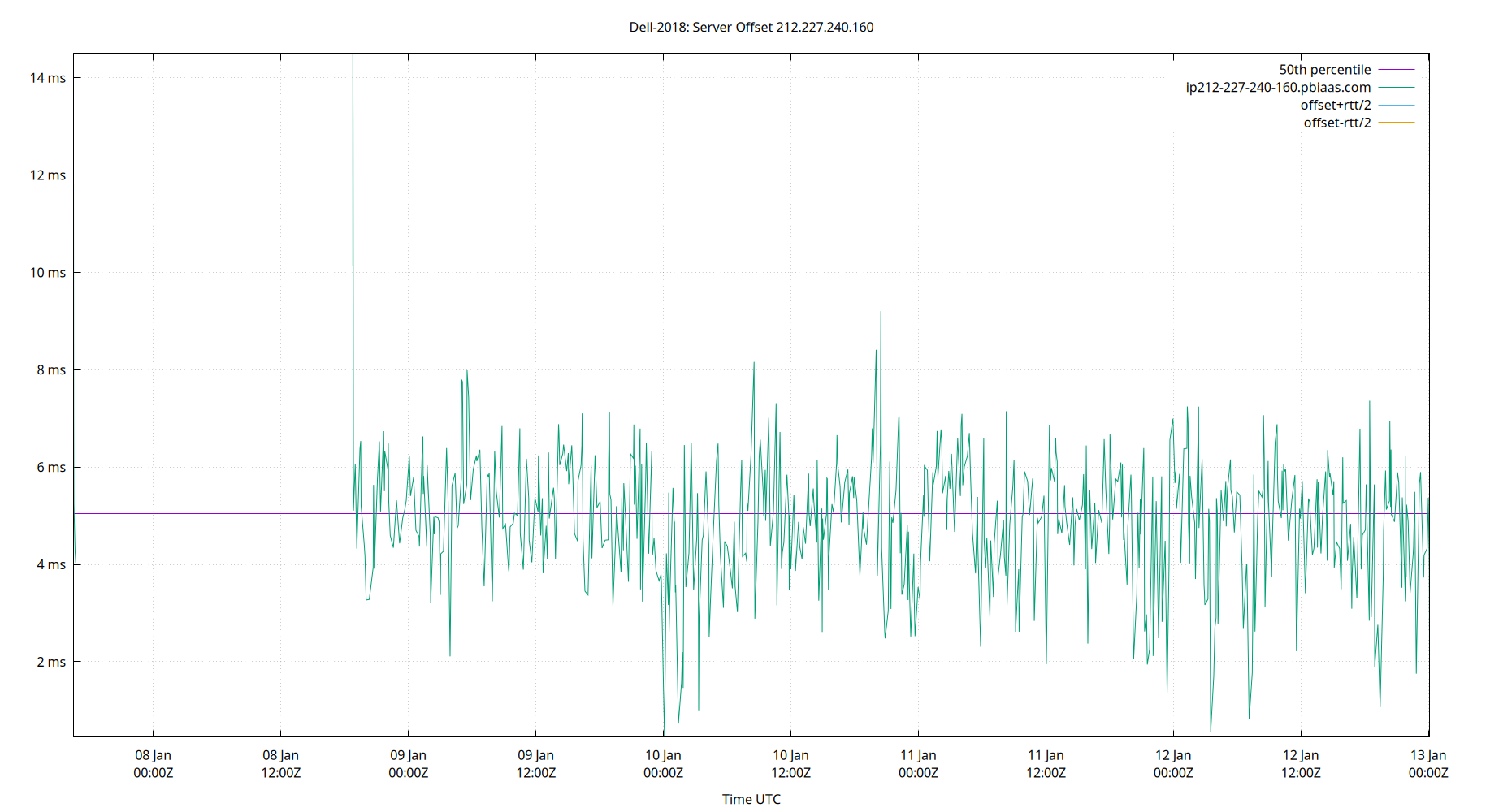Screen dimensions: 1503x812
Task: Click the chart title "Dell-2018: Server Offset 212.227.240.160"
Action: [x=751, y=27]
